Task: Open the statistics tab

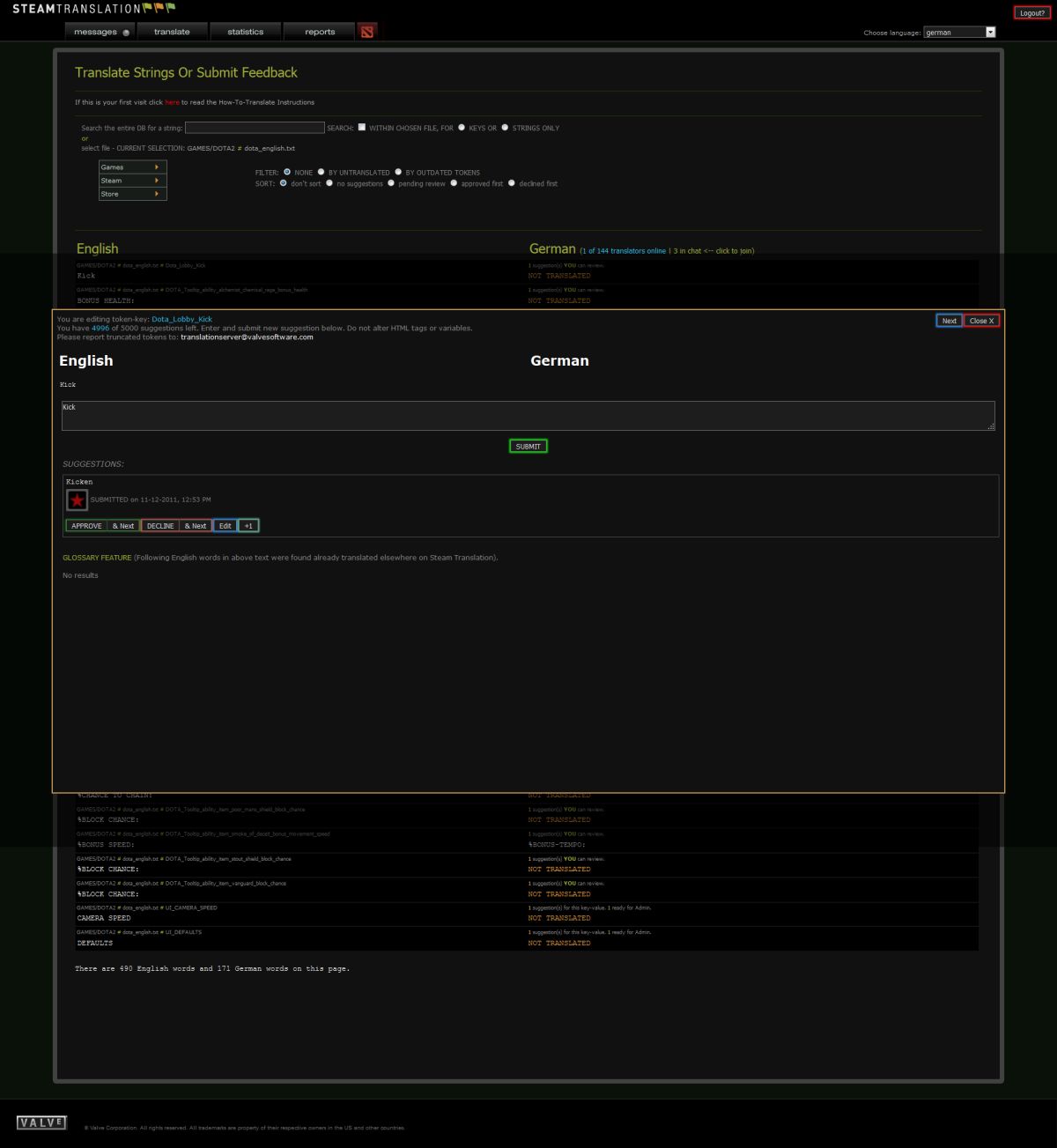Action: 246,32
